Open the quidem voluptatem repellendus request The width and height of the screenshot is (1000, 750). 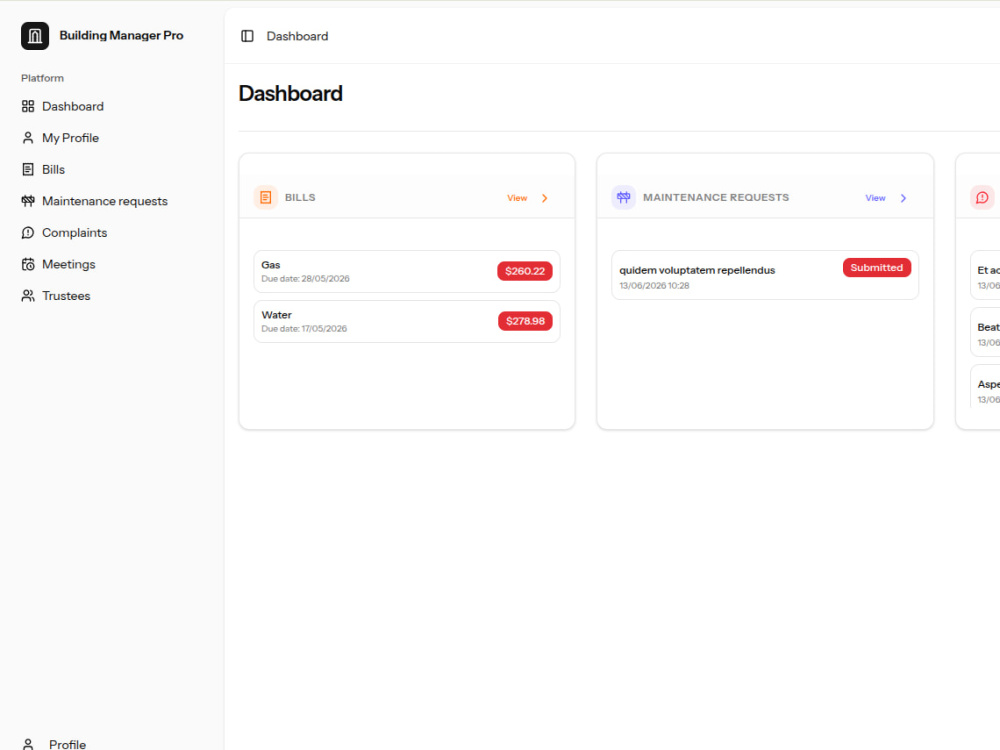point(765,275)
